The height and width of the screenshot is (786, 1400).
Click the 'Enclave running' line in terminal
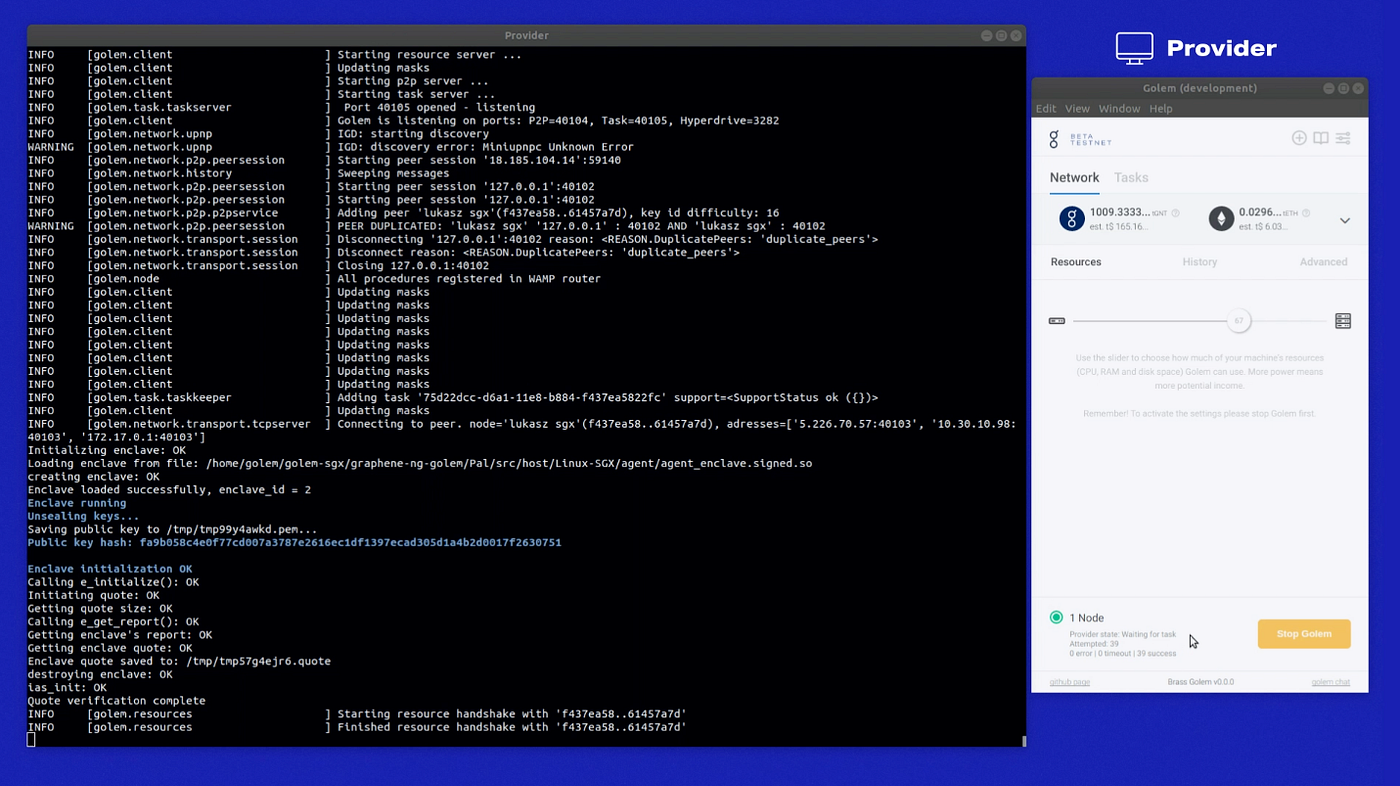click(x=77, y=503)
